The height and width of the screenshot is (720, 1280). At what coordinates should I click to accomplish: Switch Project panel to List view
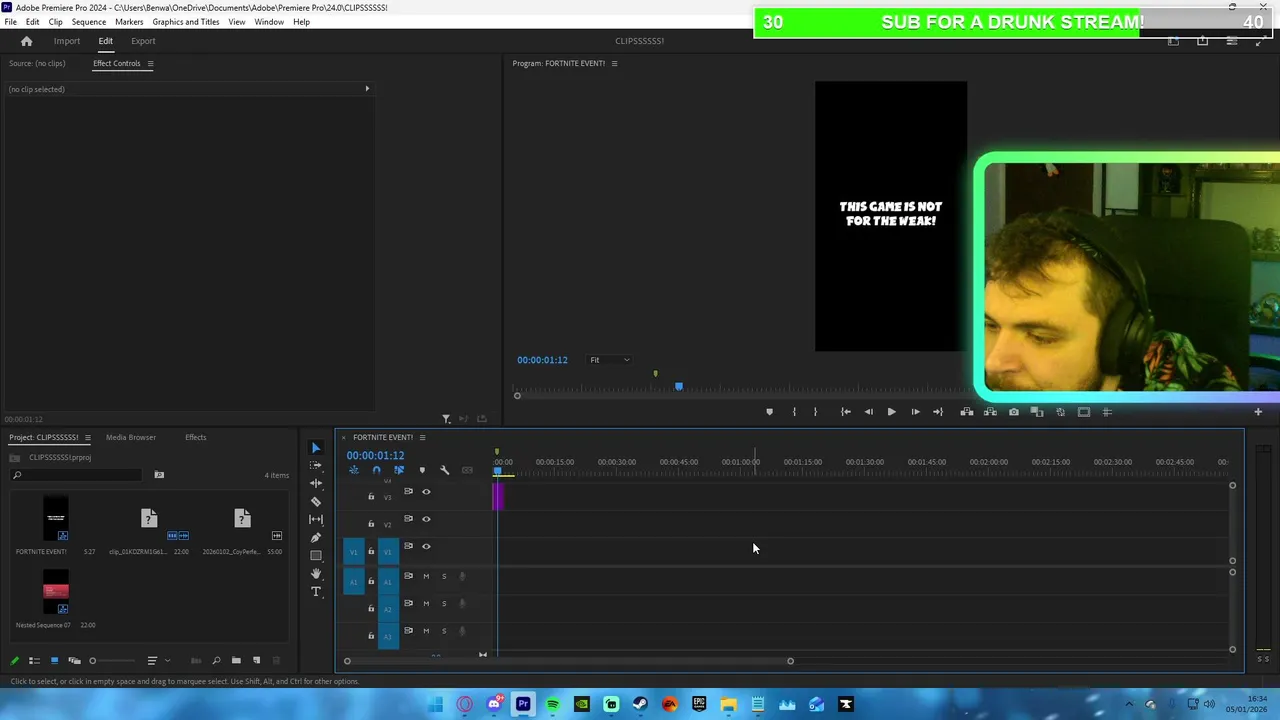pos(34,660)
